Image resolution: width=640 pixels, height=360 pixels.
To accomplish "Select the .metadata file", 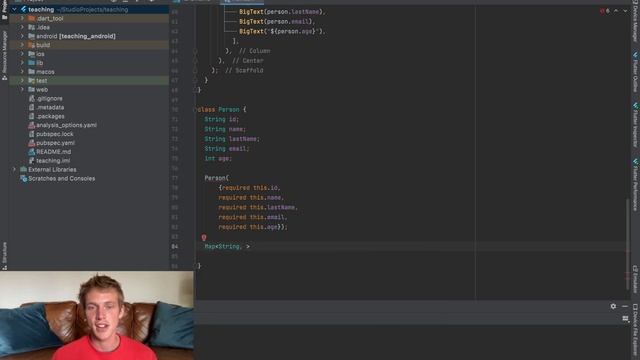I will pyautogui.click(x=50, y=107).
